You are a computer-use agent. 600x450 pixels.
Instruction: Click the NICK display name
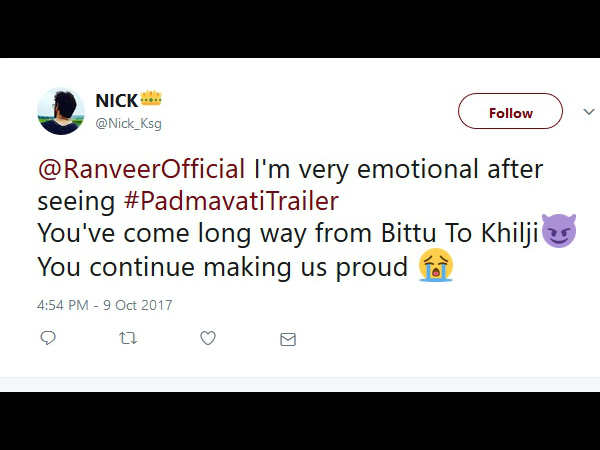(116, 100)
